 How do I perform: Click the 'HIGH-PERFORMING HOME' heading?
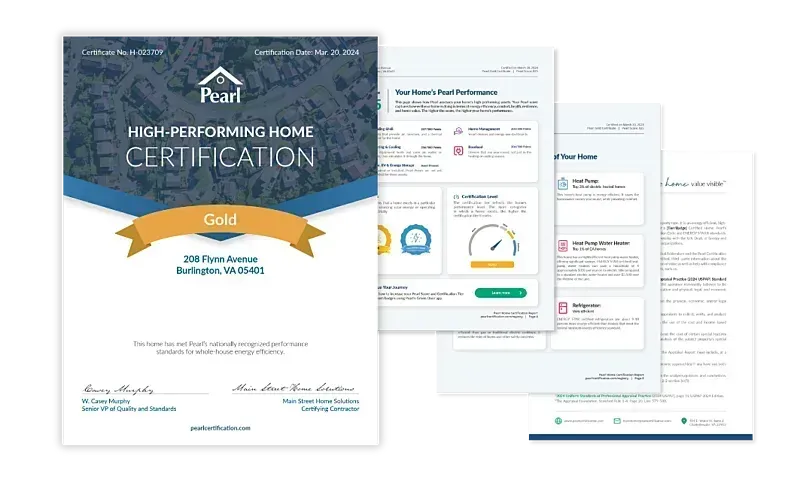[x=220, y=132]
